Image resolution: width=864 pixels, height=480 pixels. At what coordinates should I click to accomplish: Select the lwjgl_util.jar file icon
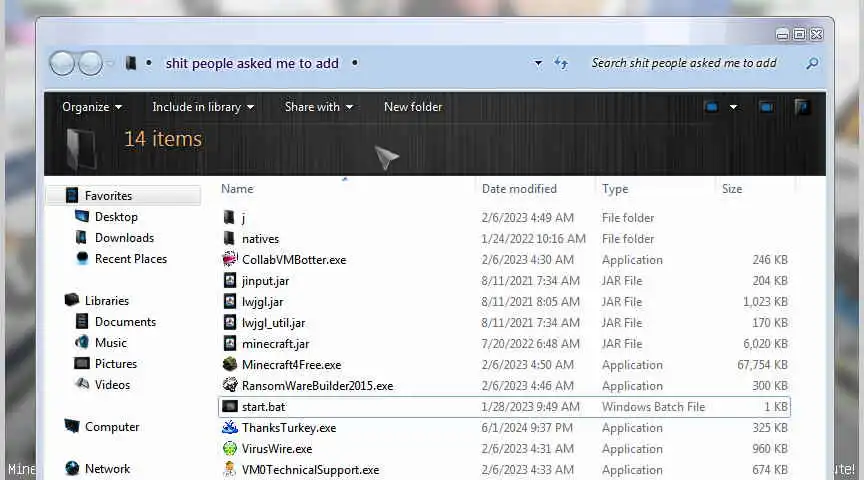[x=230, y=322]
